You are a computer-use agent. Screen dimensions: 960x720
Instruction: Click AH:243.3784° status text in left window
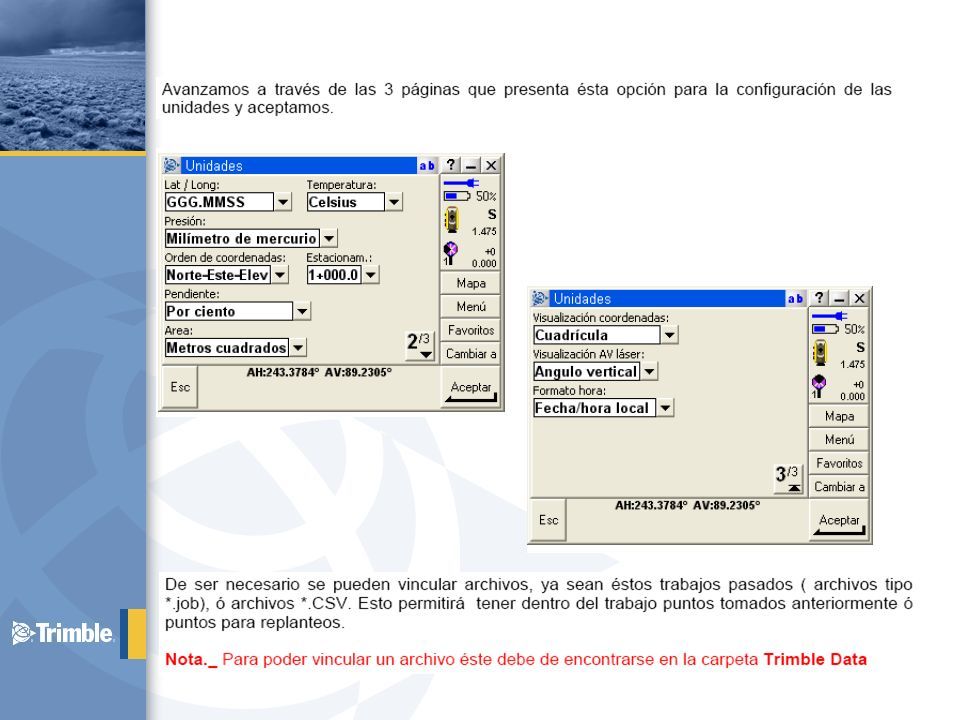click(x=283, y=372)
